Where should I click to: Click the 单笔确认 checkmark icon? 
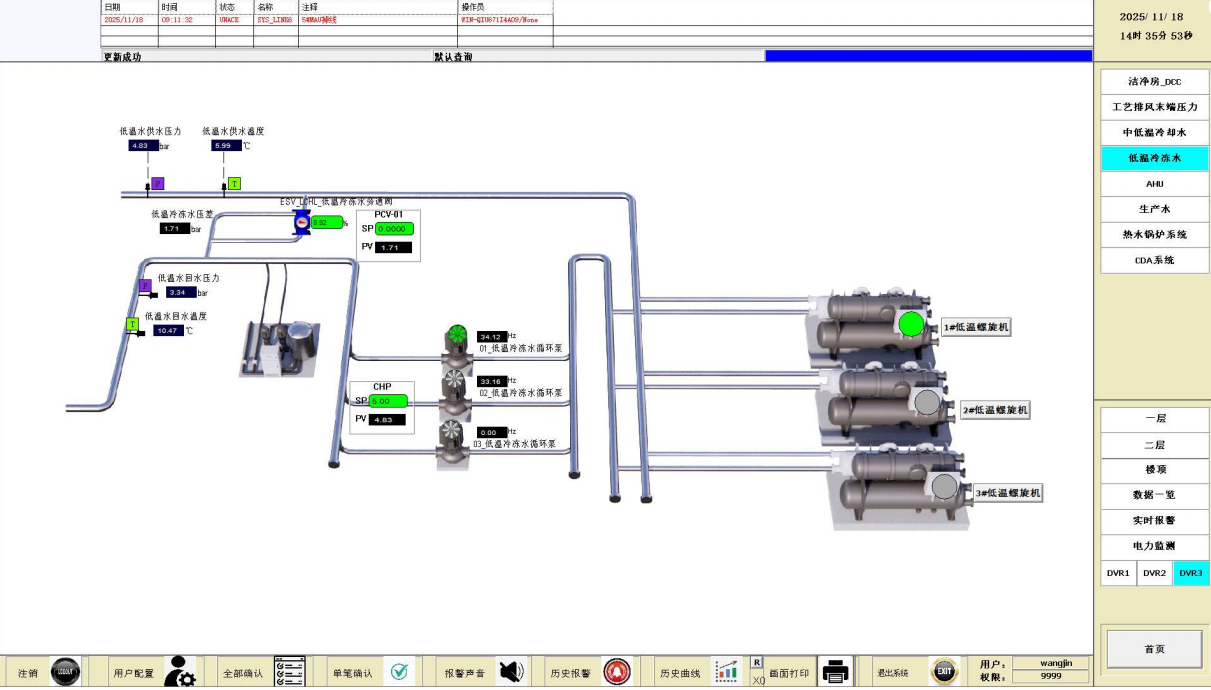[400, 672]
